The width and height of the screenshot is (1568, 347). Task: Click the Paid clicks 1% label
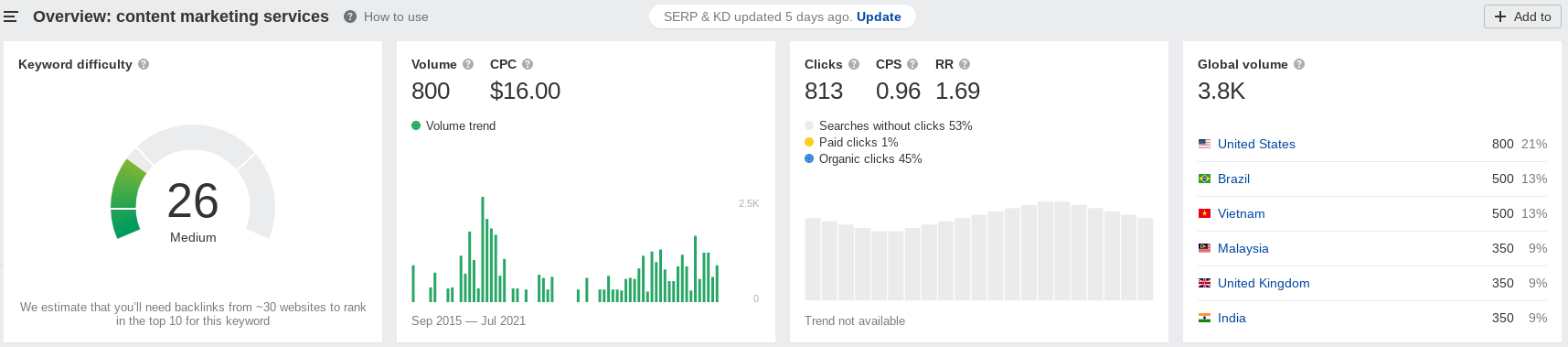[x=859, y=142]
